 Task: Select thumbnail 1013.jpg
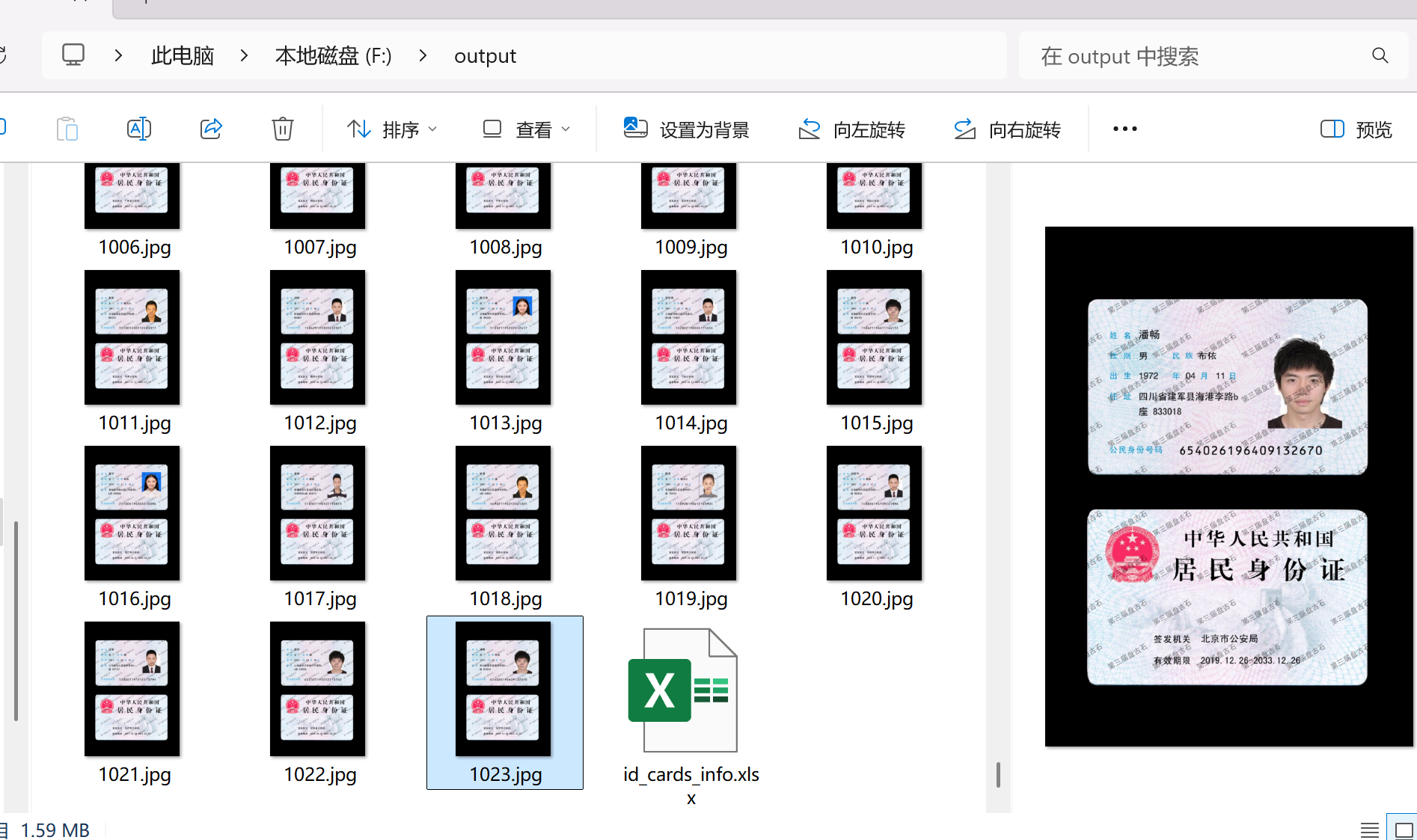(504, 337)
